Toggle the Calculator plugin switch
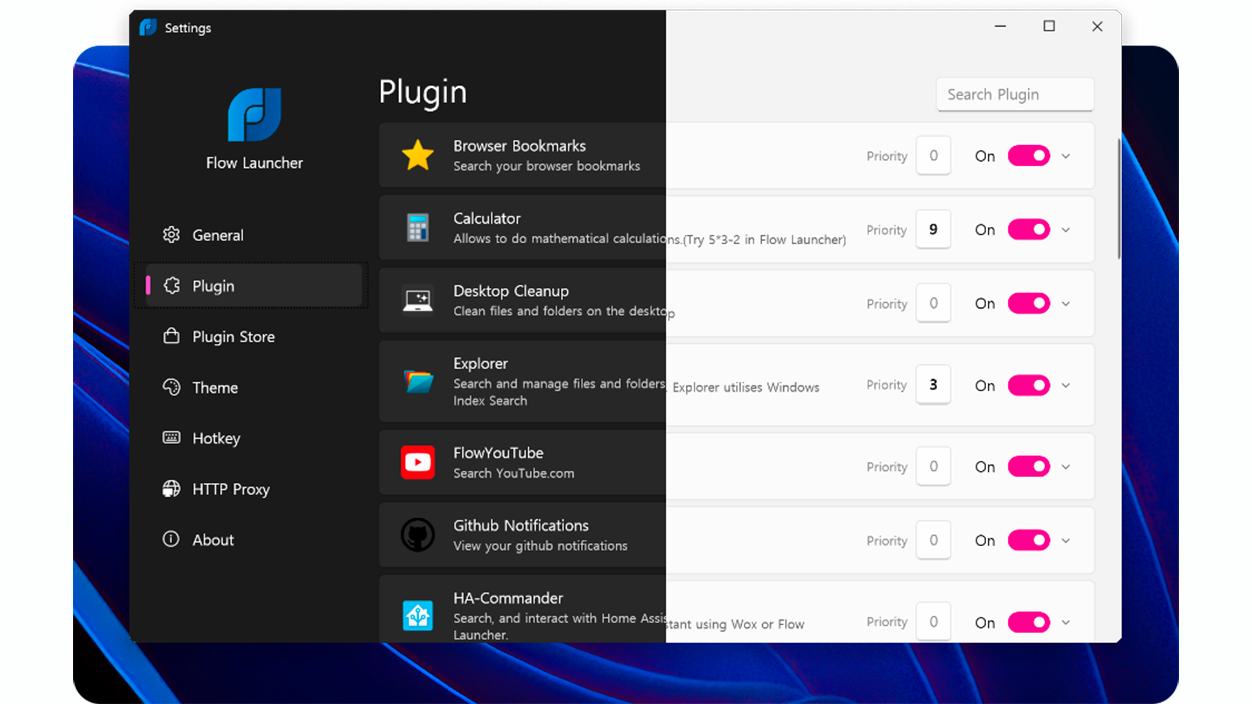The height and width of the screenshot is (704, 1252). pyautogui.click(x=1028, y=230)
